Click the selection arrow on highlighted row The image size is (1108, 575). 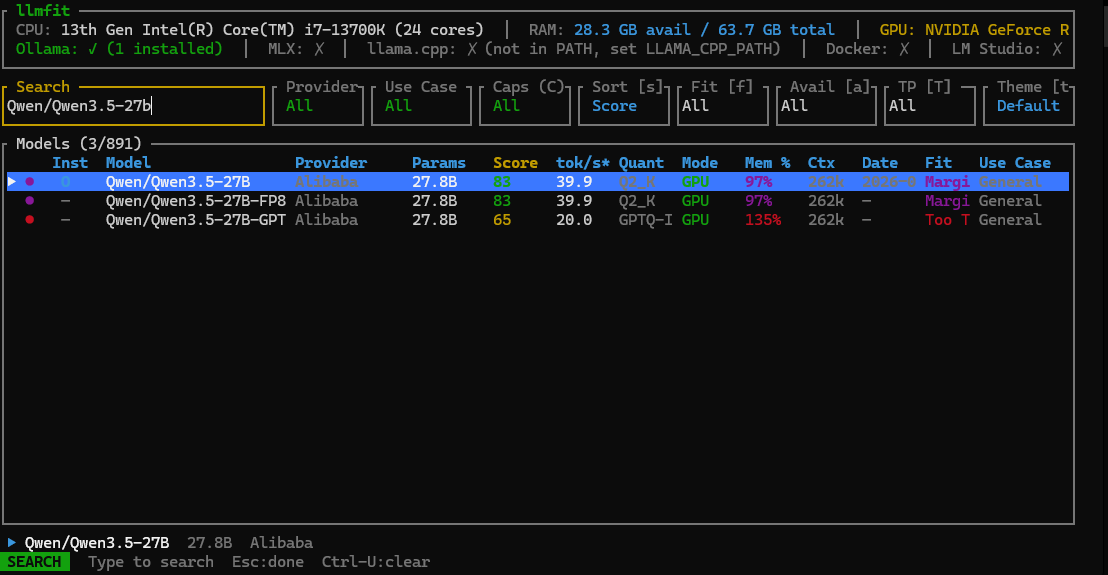12,182
